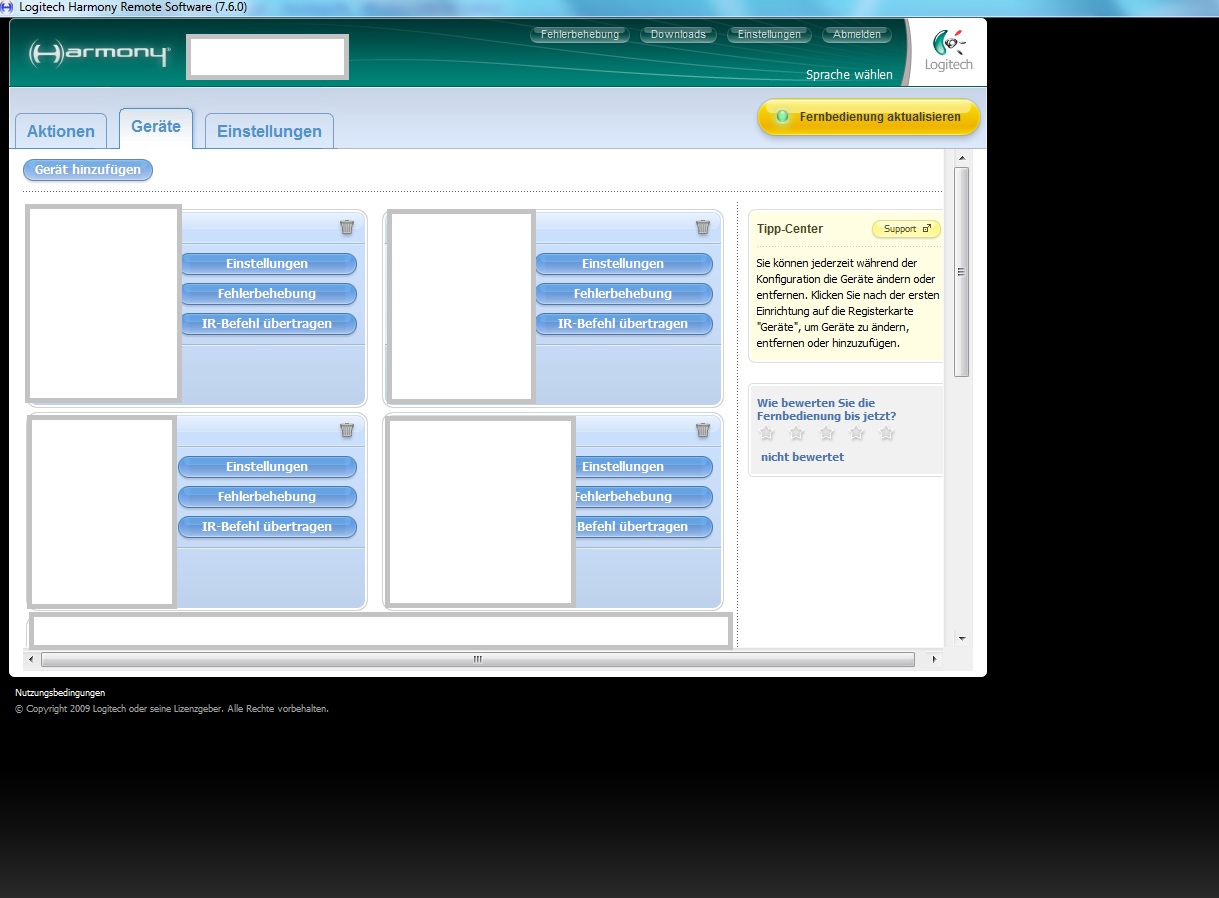Screen dimensions: 1219x898
Task: Click Abmelden to log out
Action: tap(857, 34)
